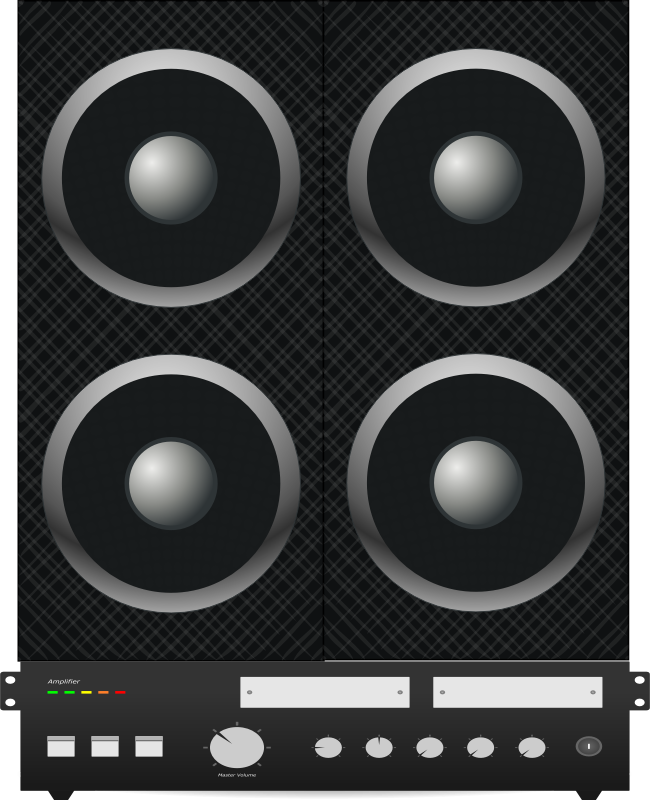Click the bottom-left speaker dome
Screen dimensions: 650x800
pyautogui.click(x=171, y=483)
